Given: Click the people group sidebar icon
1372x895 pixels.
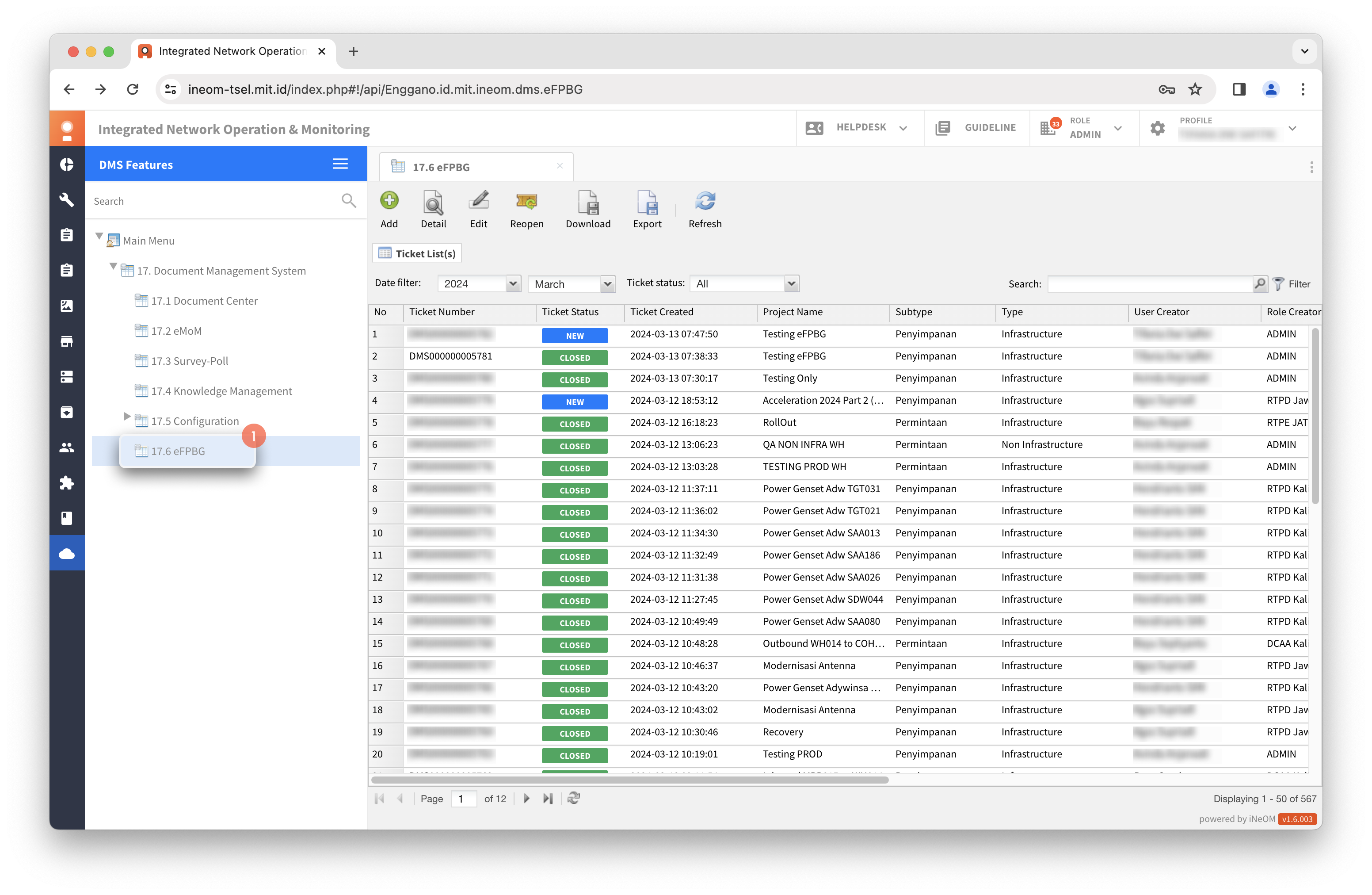Looking at the screenshot, I should coord(67,447).
